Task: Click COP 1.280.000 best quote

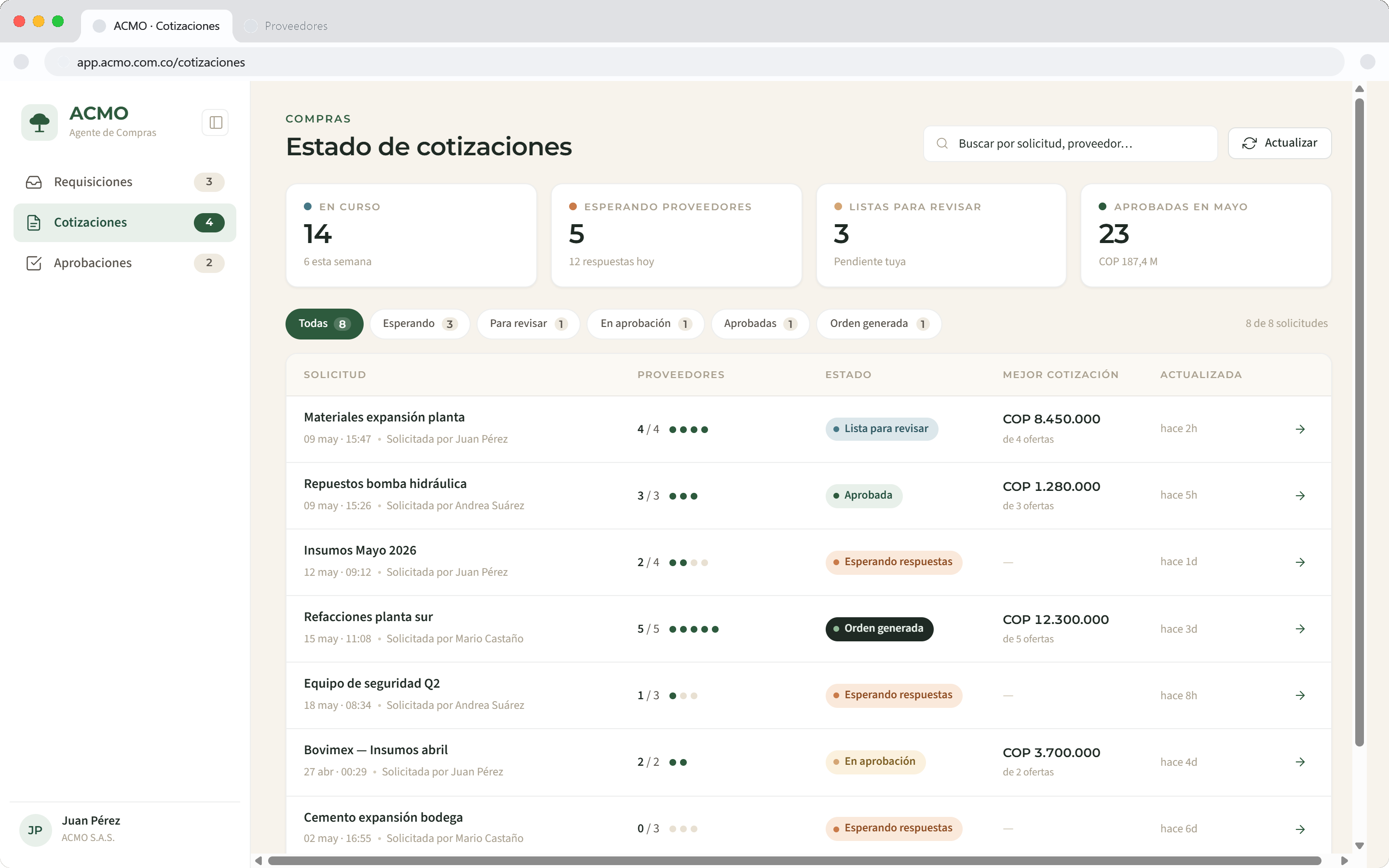Action: coord(1051,486)
